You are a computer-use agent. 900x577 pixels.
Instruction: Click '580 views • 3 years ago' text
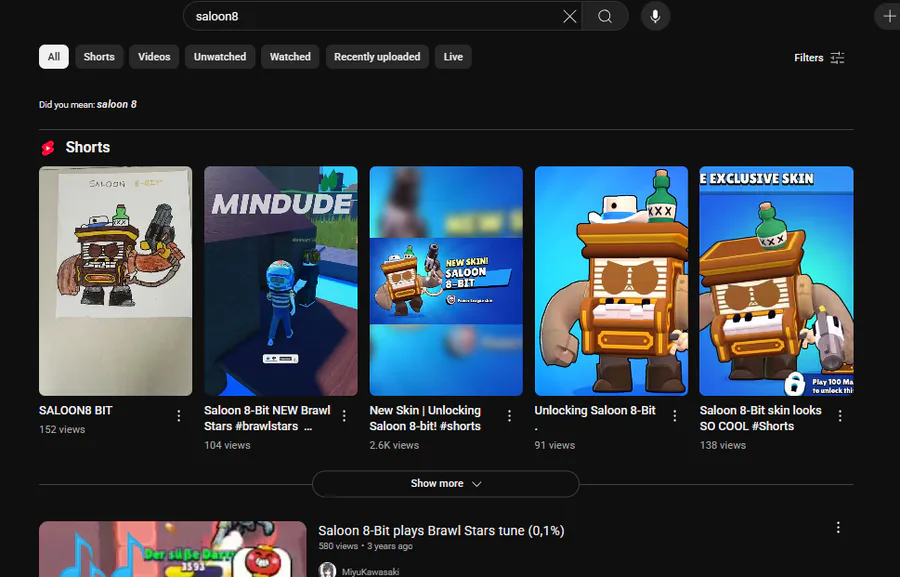click(x=366, y=546)
